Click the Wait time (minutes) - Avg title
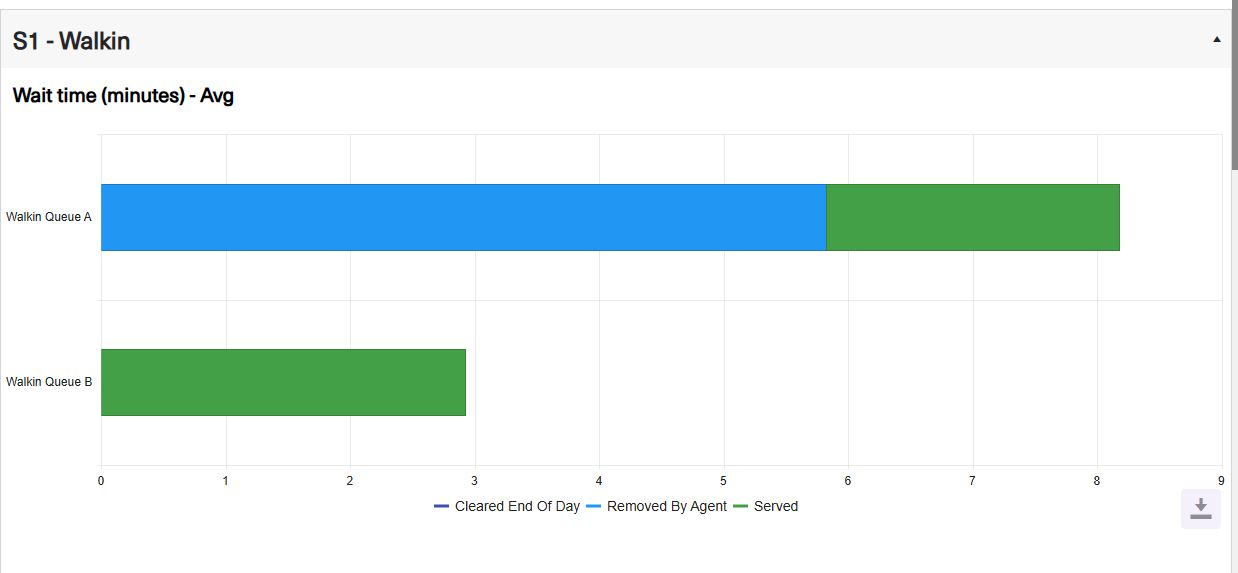This screenshot has height=573, width=1238. pos(123,96)
